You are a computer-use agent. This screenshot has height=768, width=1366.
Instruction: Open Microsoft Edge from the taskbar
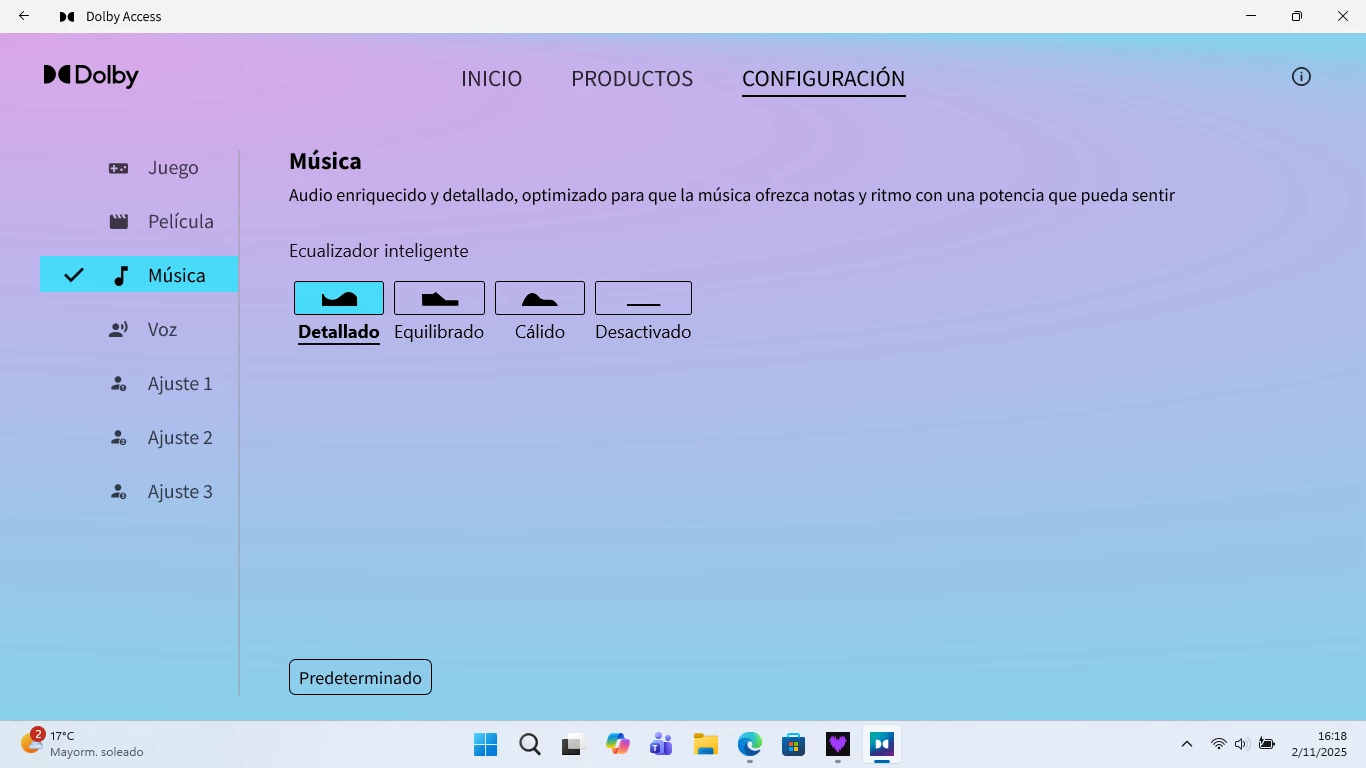coord(750,744)
